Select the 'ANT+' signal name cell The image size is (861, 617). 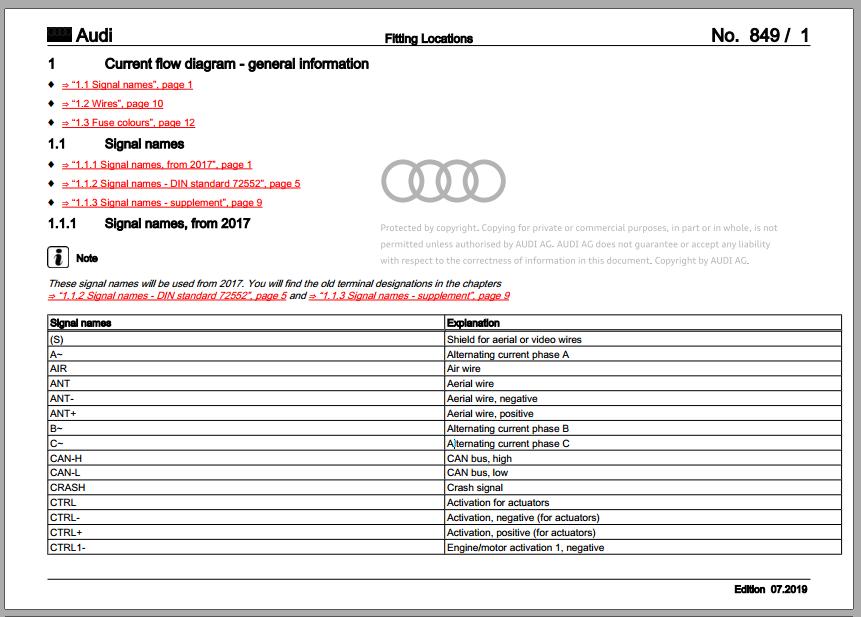(246, 413)
